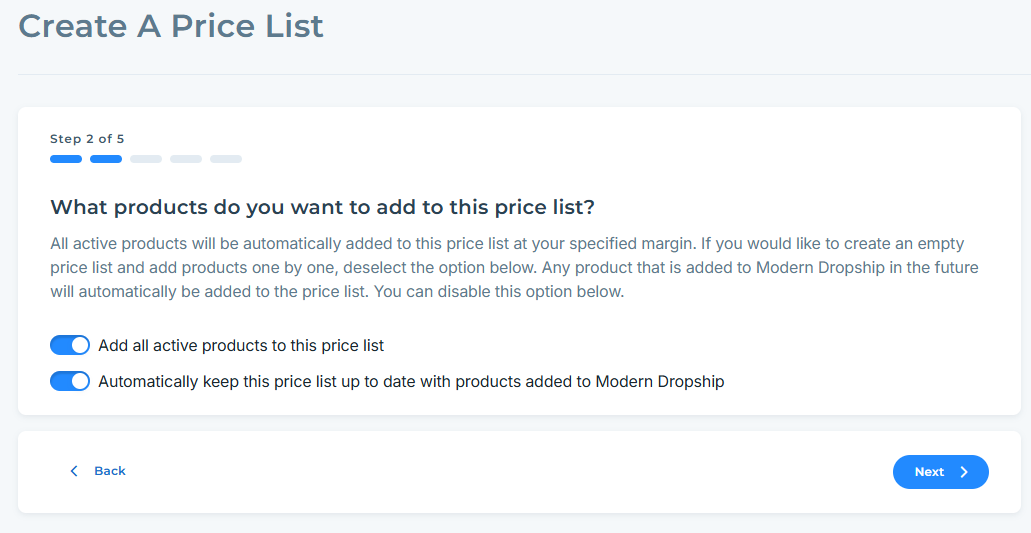Click the horizontal divider below the page title
This screenshot has width=1031, height=533.
click(515, 74)
